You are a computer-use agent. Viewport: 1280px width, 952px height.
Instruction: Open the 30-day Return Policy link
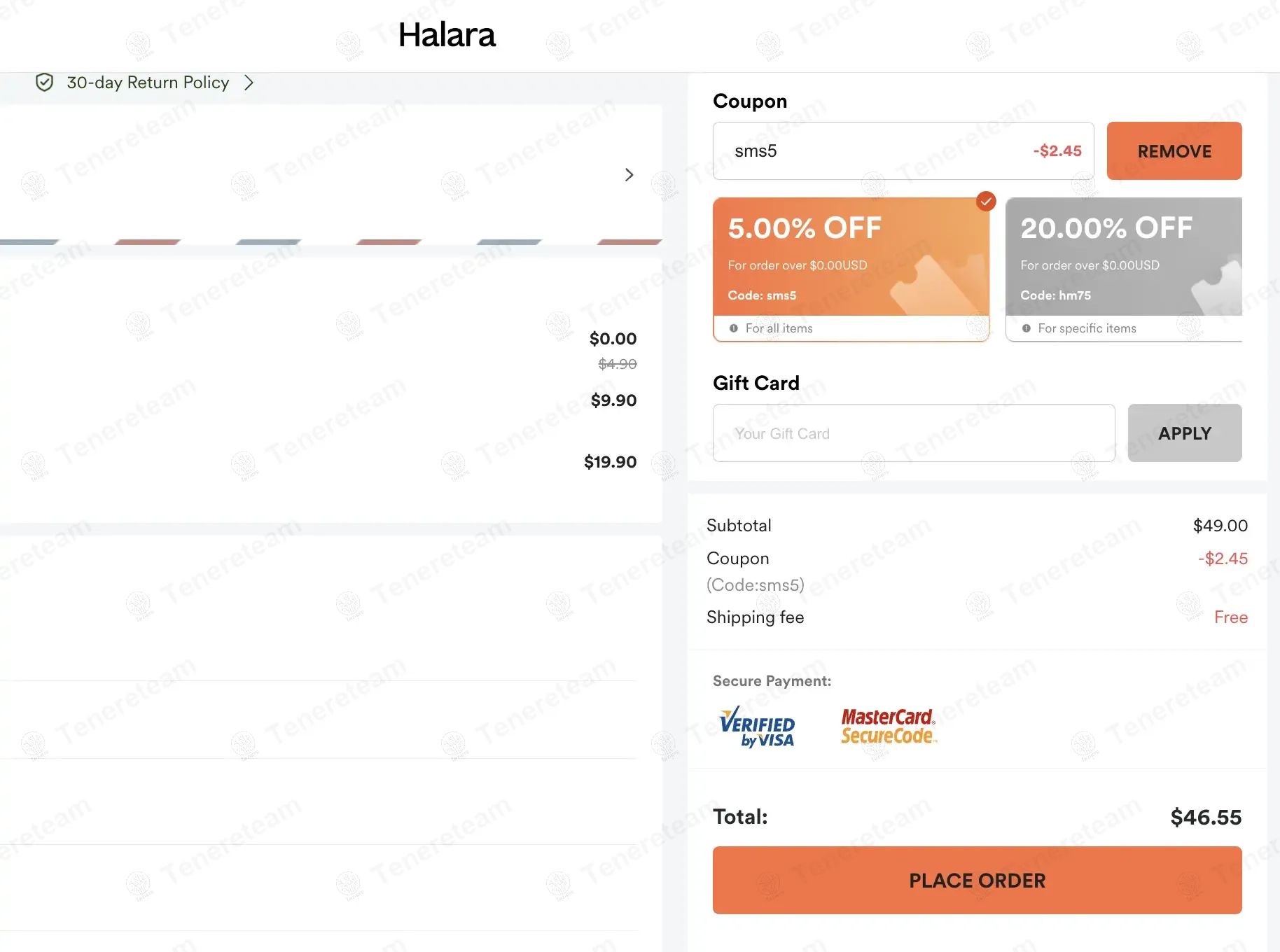click(148, 83)
